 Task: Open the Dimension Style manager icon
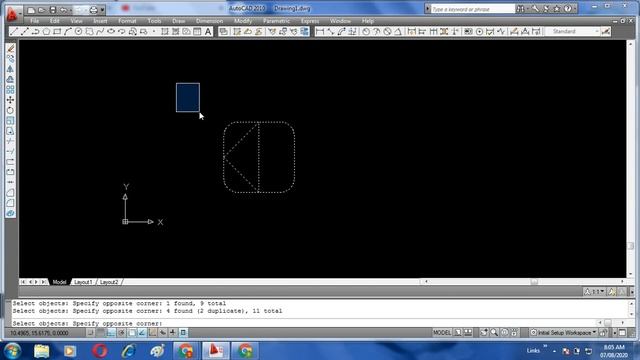[x=606, y=31]
